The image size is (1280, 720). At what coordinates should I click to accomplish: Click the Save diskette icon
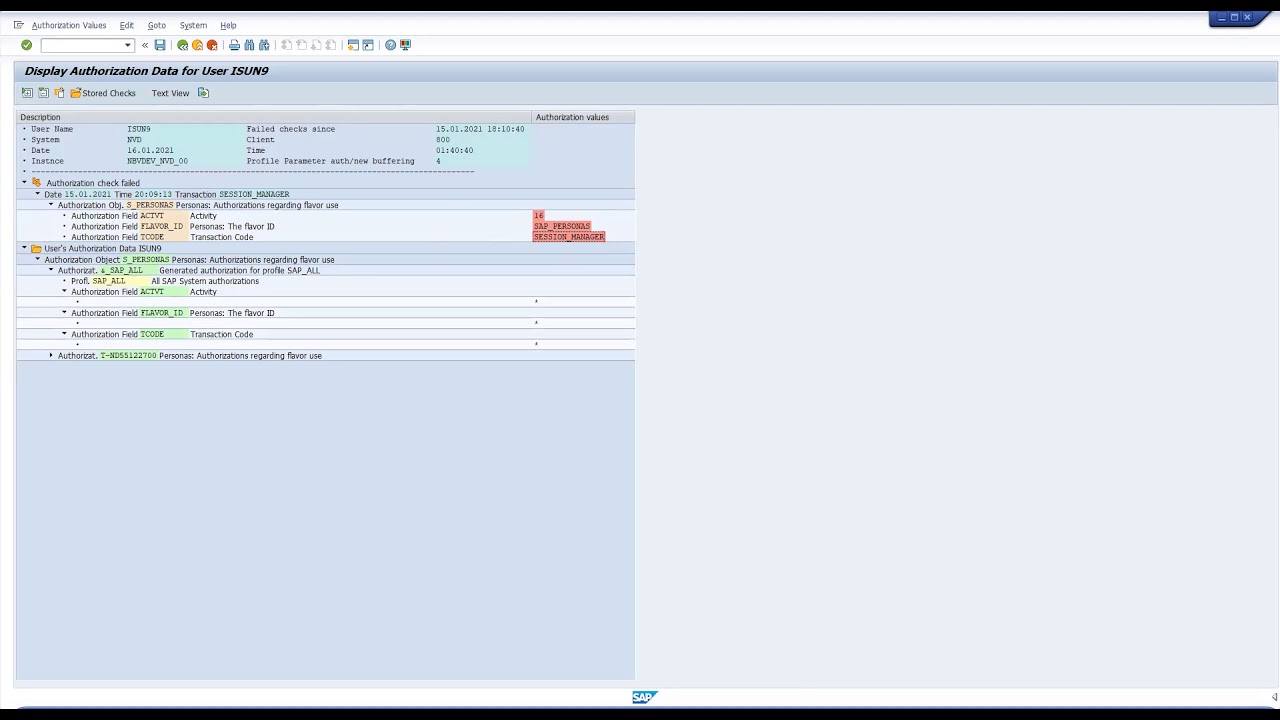click(160, 45)
